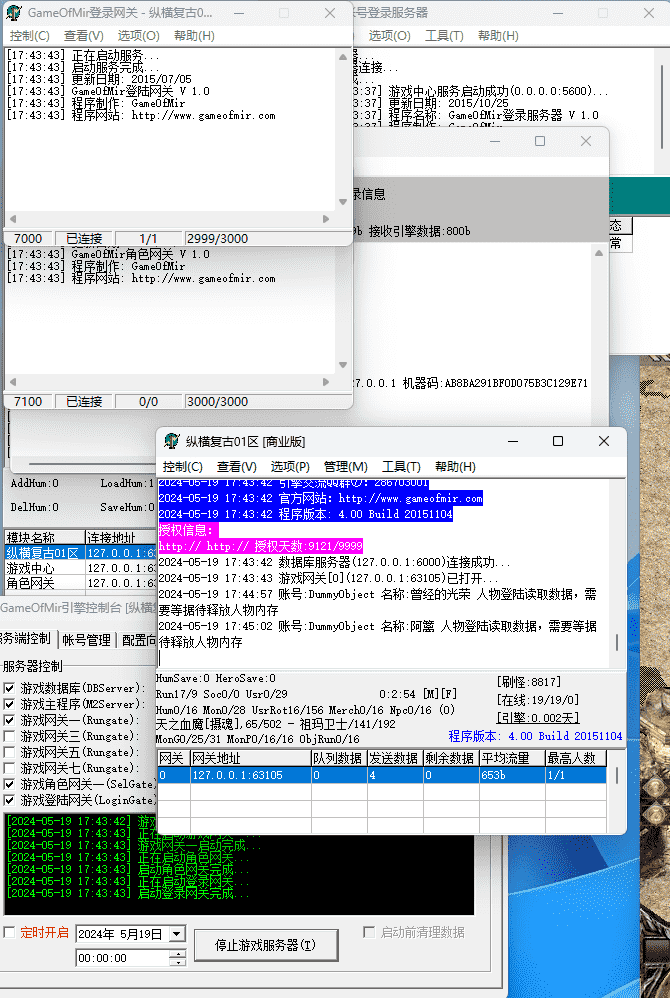Viewport: 670px width, 998px height.
Task: Select the 纵横复古01区 row in module list
Action: coord(80,553)
